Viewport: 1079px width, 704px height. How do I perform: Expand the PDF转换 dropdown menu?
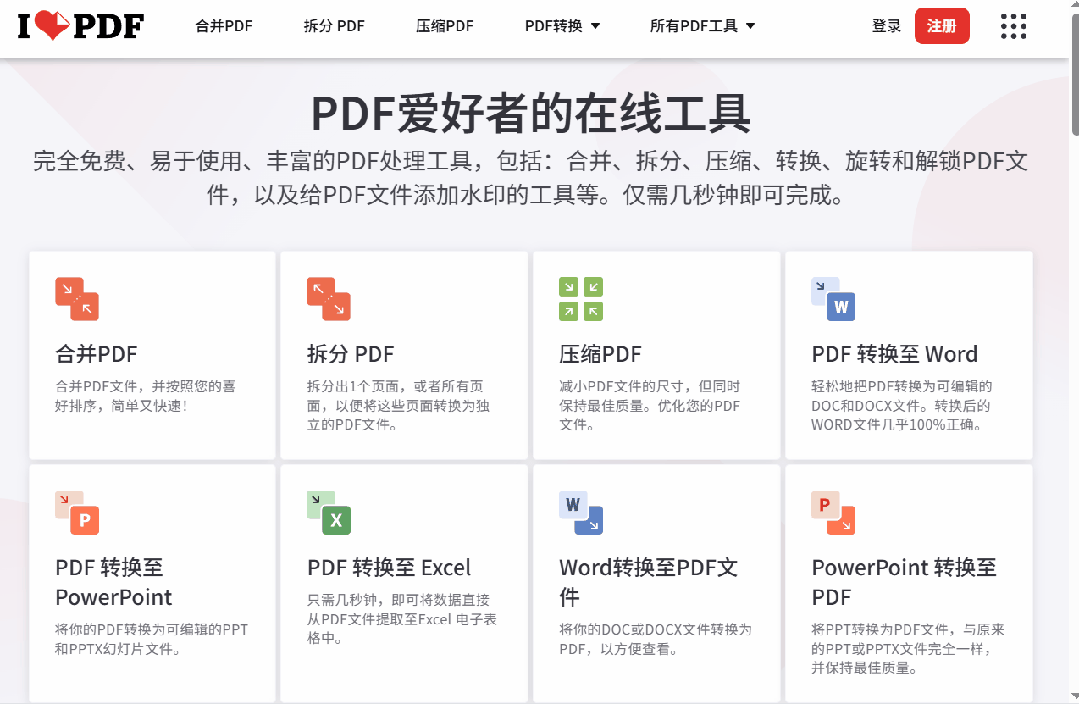[x=562, y=26]
